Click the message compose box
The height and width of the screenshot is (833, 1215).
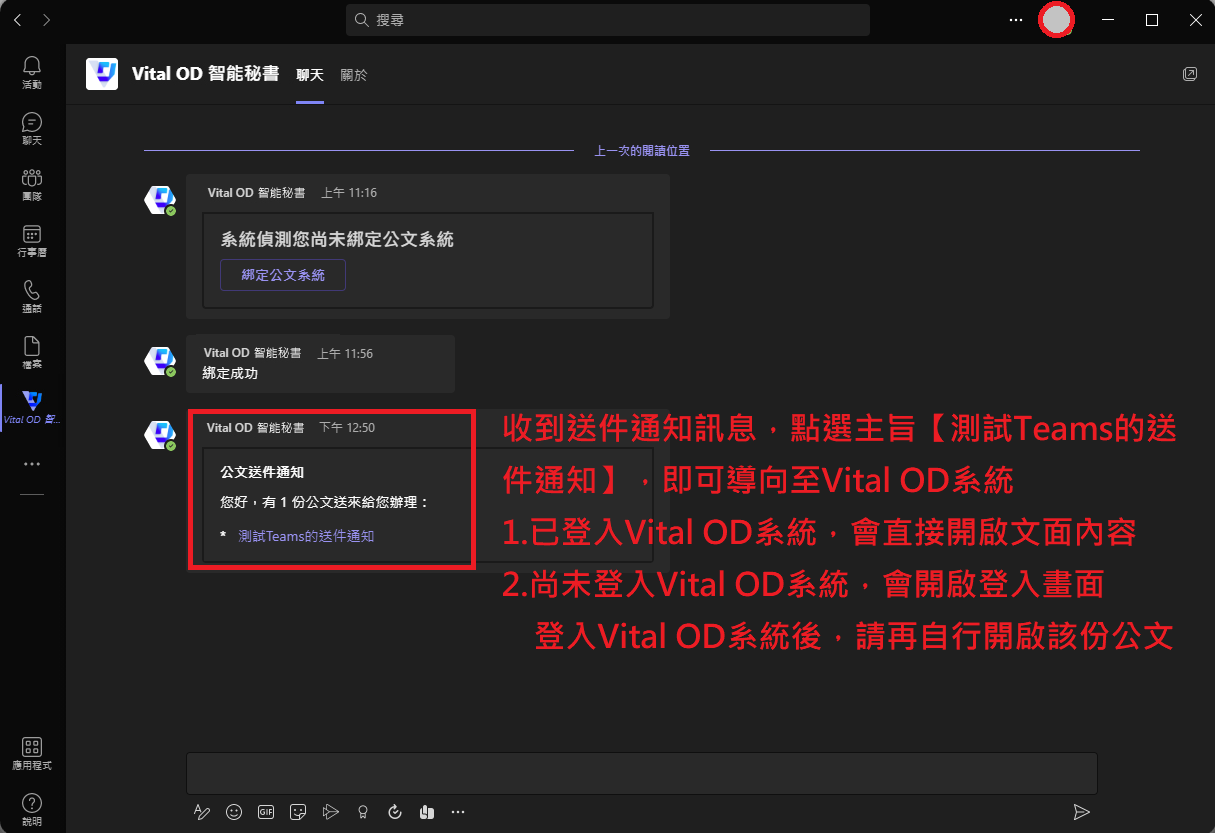click(x=641, y=773)
